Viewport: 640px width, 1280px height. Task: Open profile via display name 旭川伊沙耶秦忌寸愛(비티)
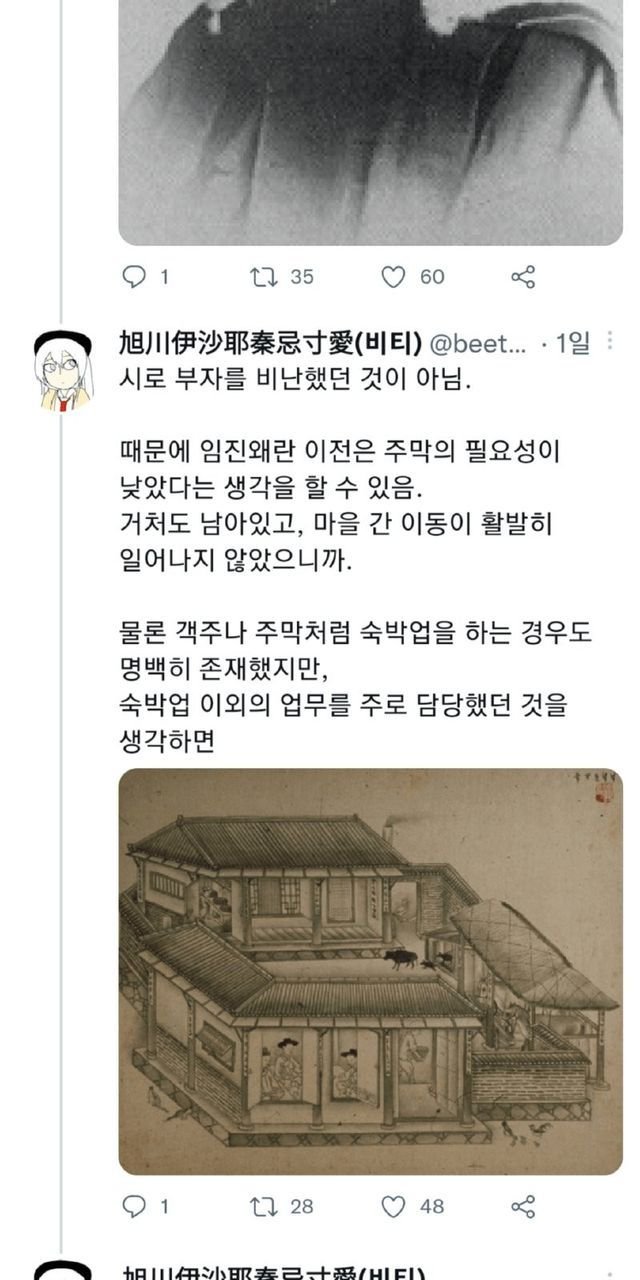pyautogui.click(x=270, y=343)
